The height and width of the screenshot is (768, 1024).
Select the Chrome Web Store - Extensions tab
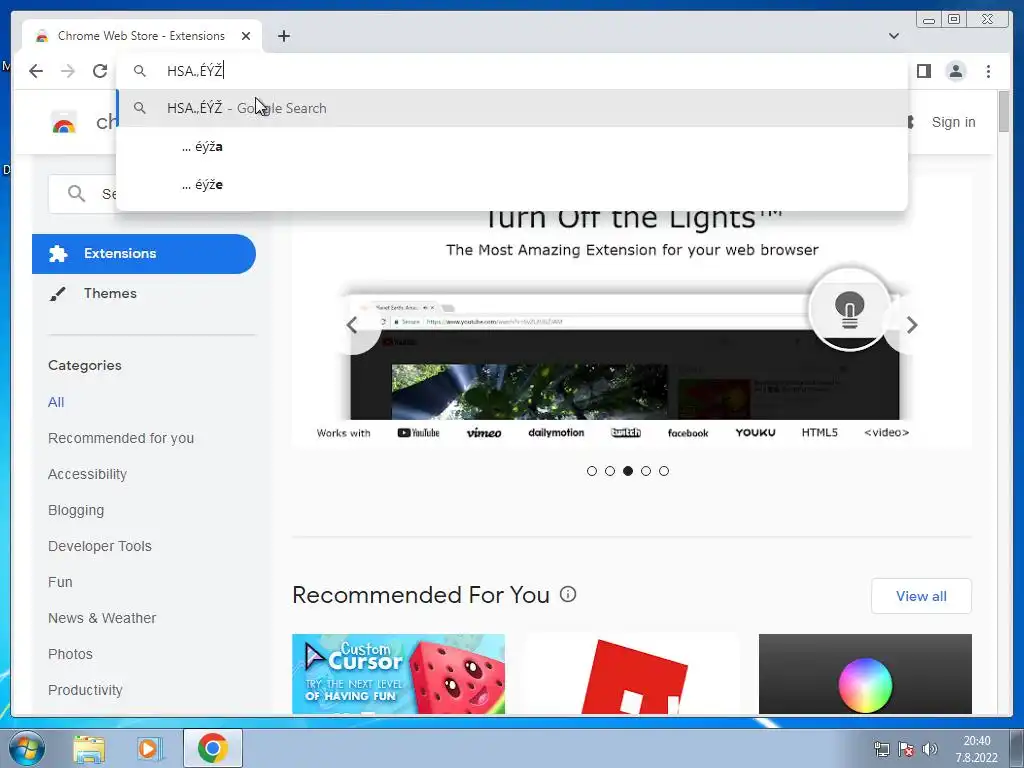click(x=142, y=36)
